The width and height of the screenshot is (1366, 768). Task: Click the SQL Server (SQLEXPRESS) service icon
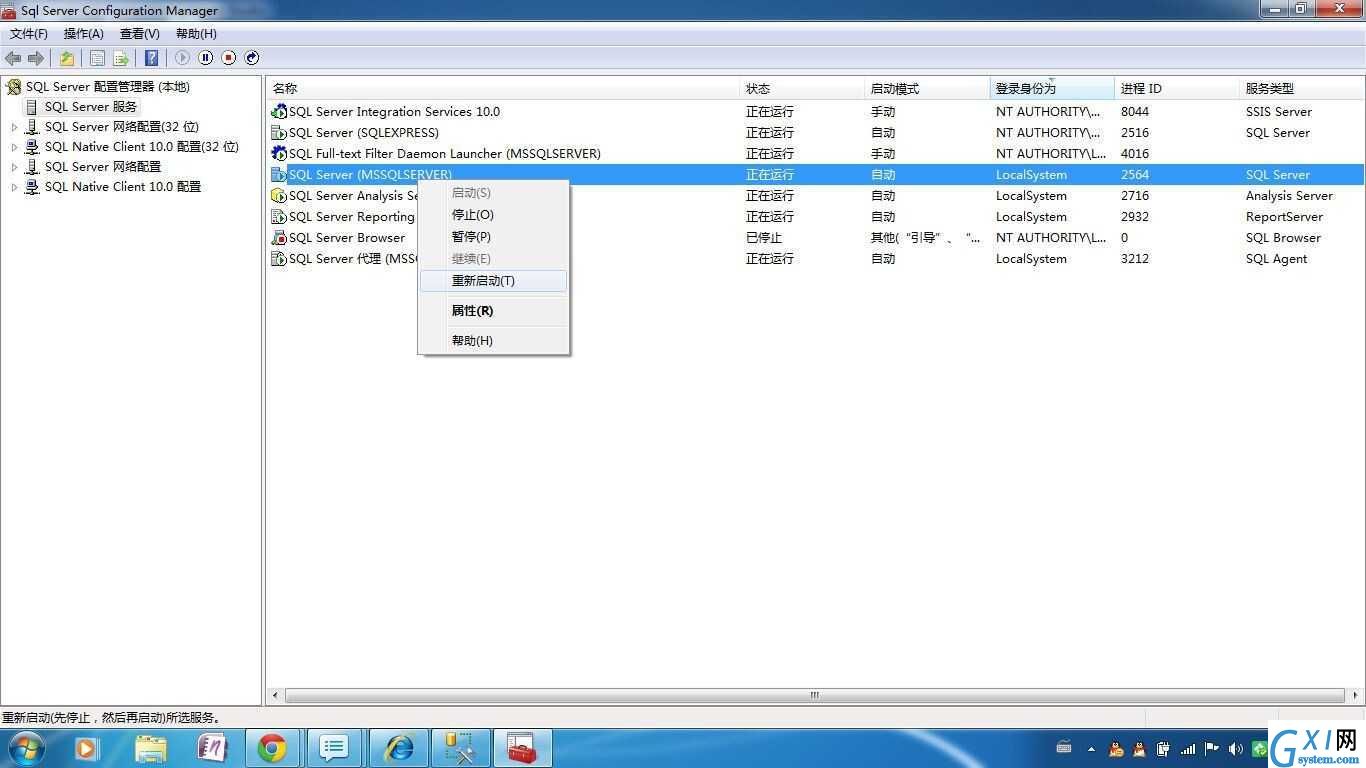tap(279, 133)
